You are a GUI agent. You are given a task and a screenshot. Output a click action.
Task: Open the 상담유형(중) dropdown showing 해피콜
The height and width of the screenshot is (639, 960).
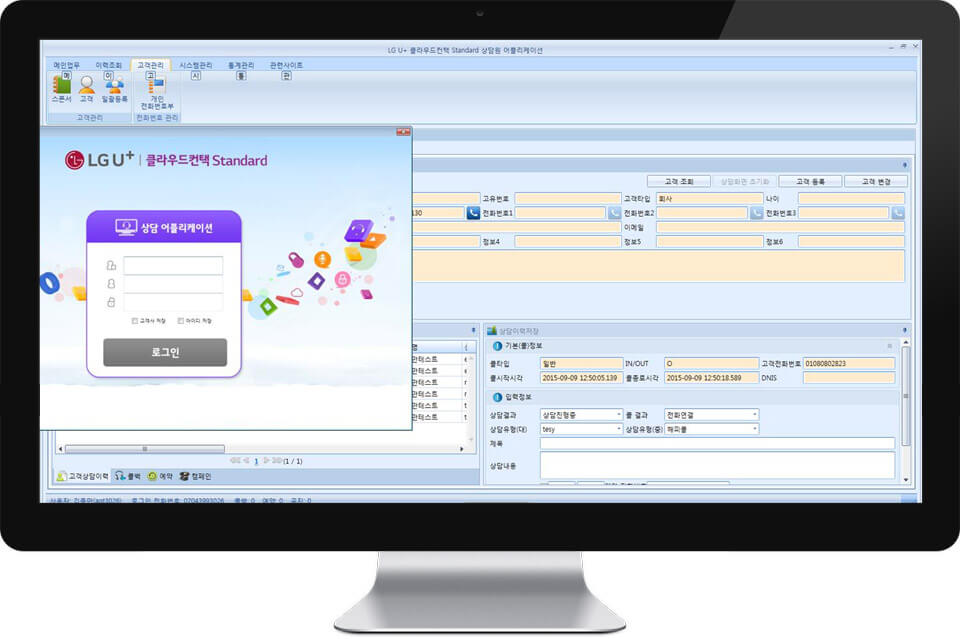(711, 430)
